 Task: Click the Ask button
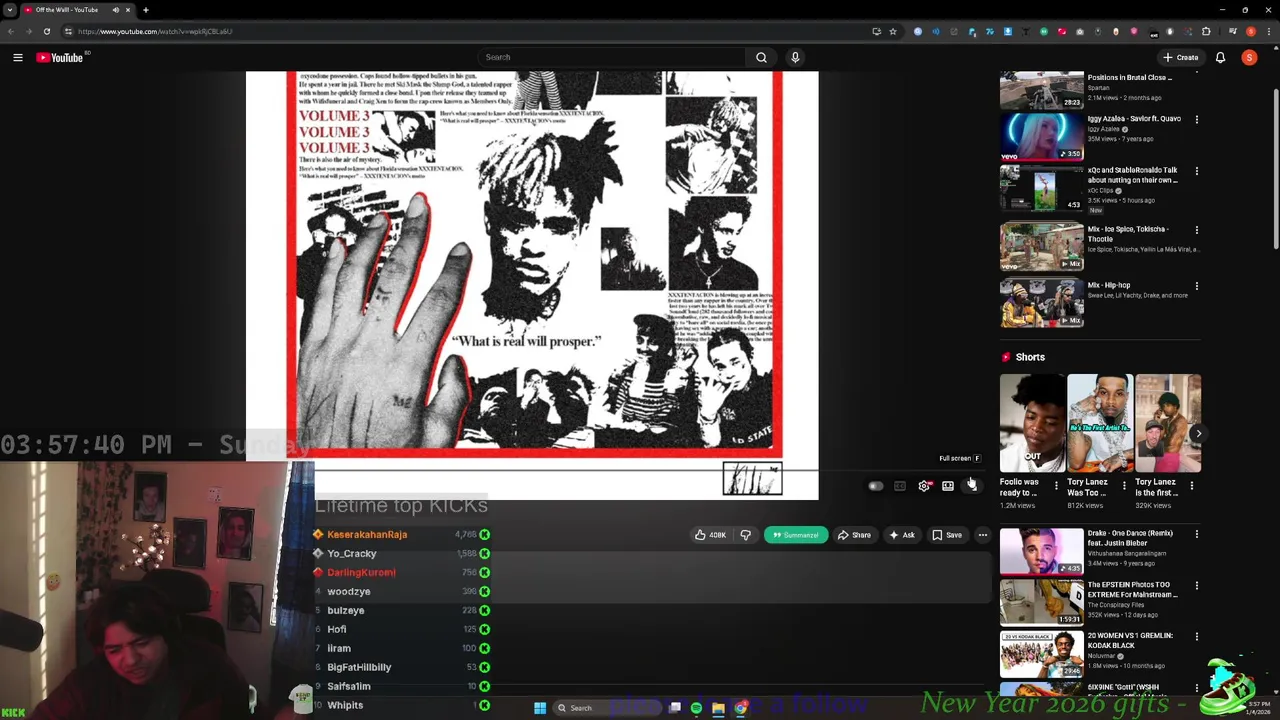pos(901,535)
